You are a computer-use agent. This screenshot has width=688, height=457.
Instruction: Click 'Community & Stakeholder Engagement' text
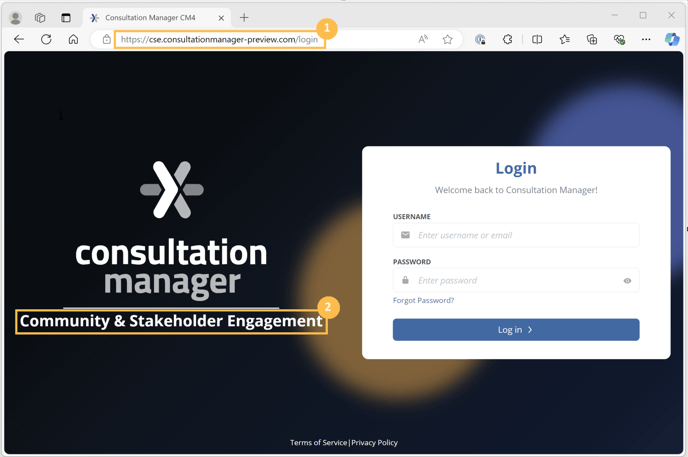tap(172, 321)
